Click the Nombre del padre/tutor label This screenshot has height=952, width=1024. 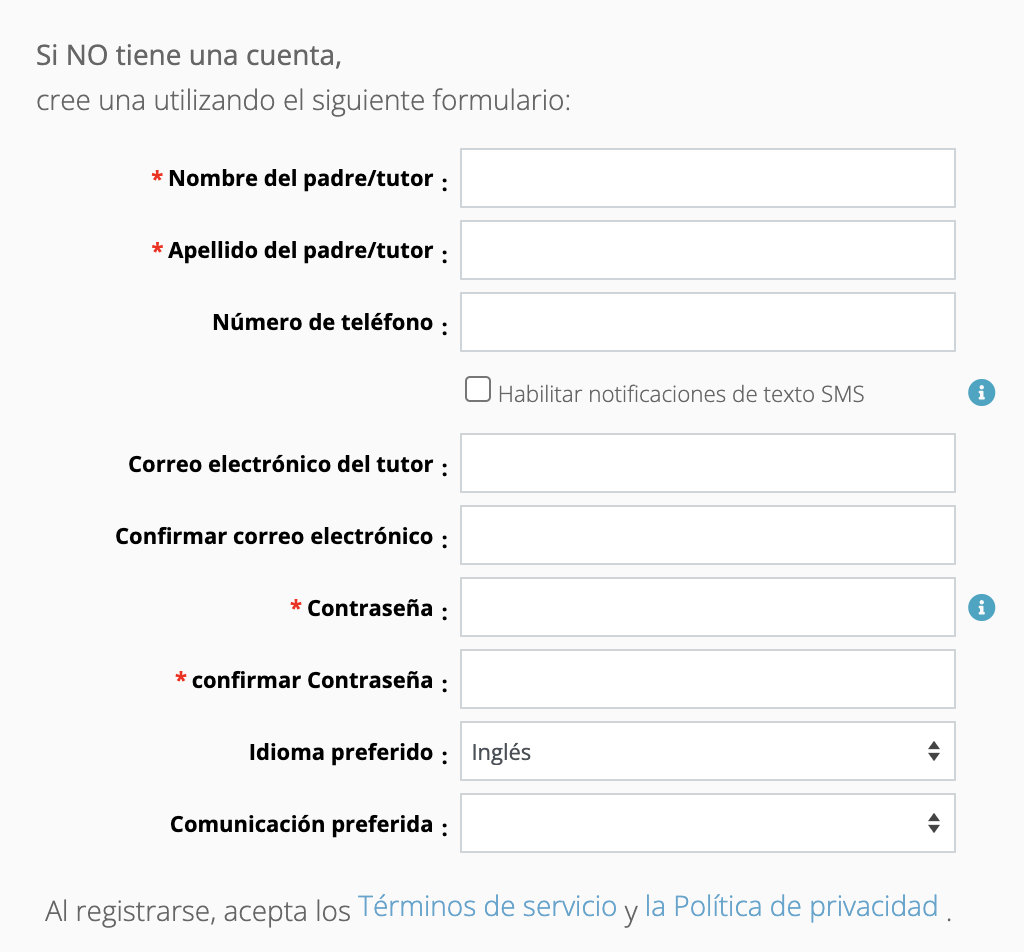click(300, 178)
